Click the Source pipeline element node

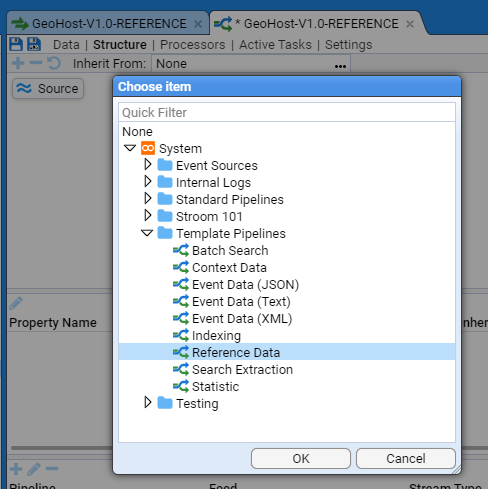pyautogui.click(x=48, y=88)
